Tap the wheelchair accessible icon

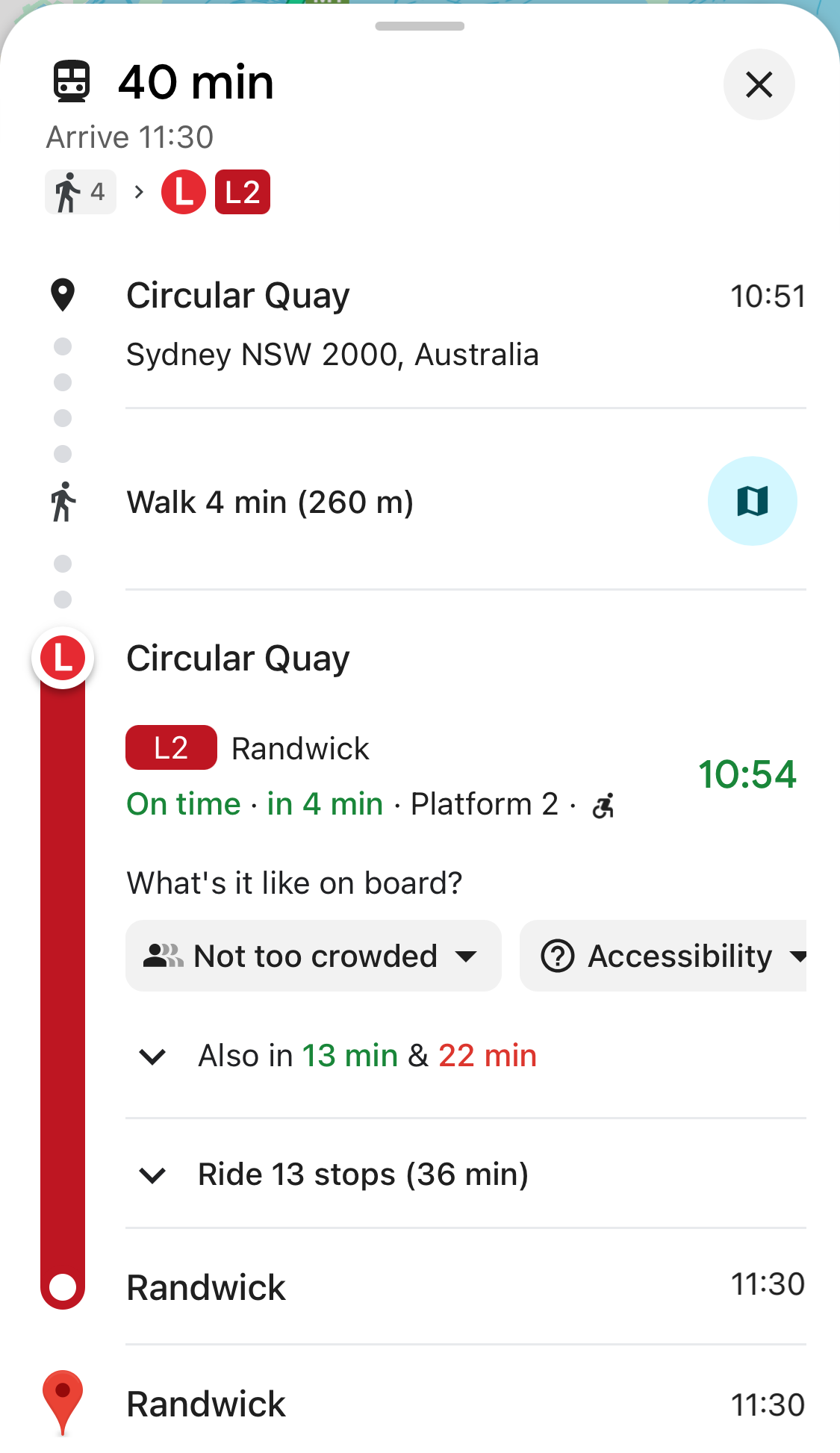pyautogui.click(x=603, y=806)
